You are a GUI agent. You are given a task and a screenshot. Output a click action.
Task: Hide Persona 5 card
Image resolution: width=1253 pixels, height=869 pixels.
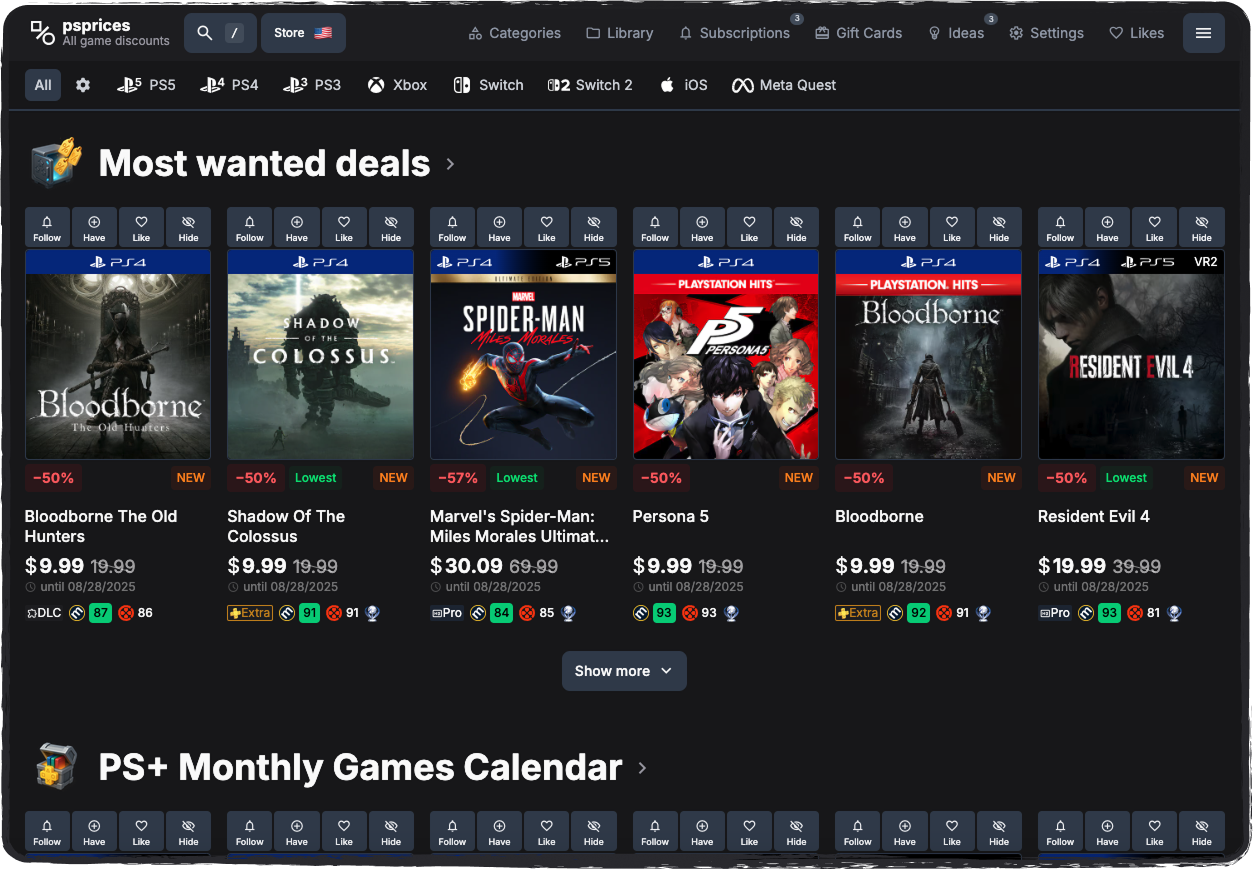pos(796,227)
